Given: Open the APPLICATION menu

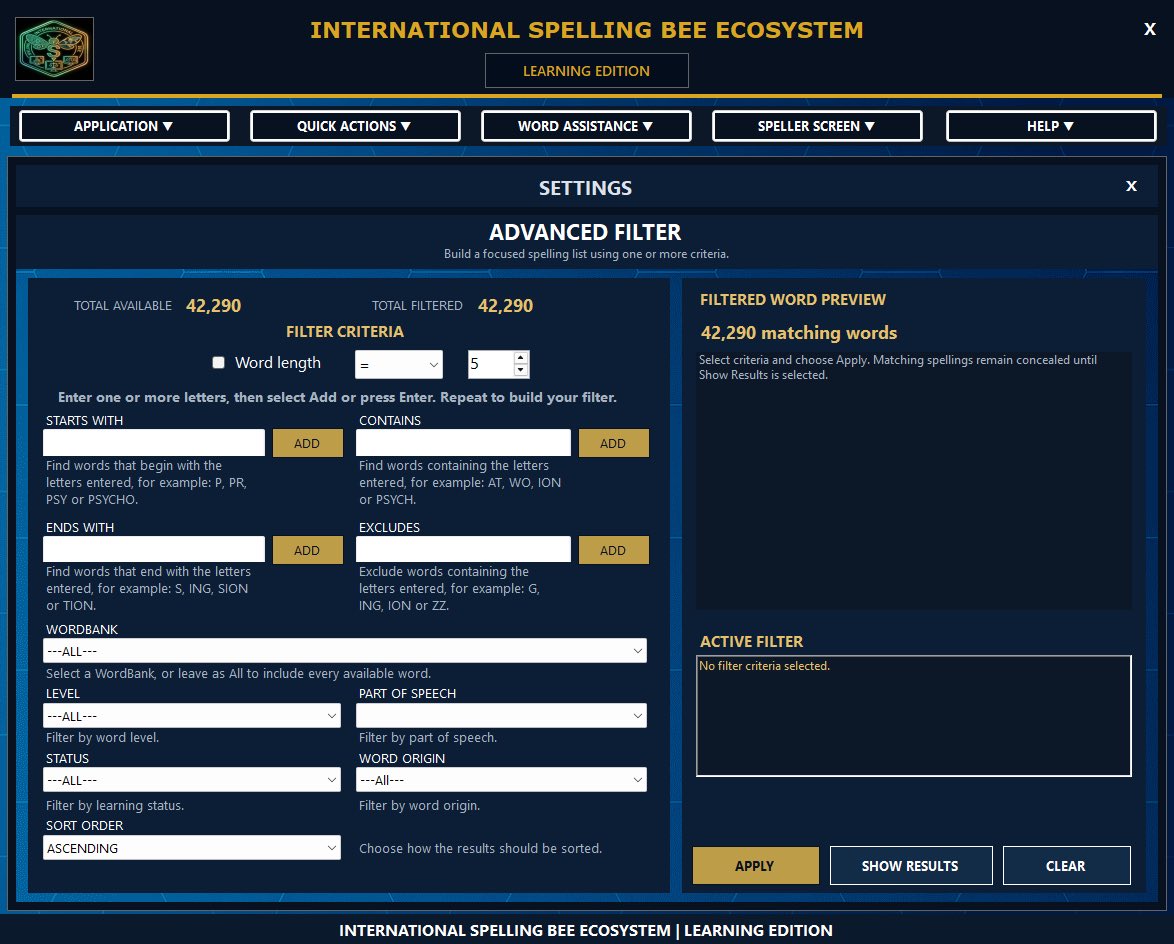Looking at the screenshot, I should point(124,126).
